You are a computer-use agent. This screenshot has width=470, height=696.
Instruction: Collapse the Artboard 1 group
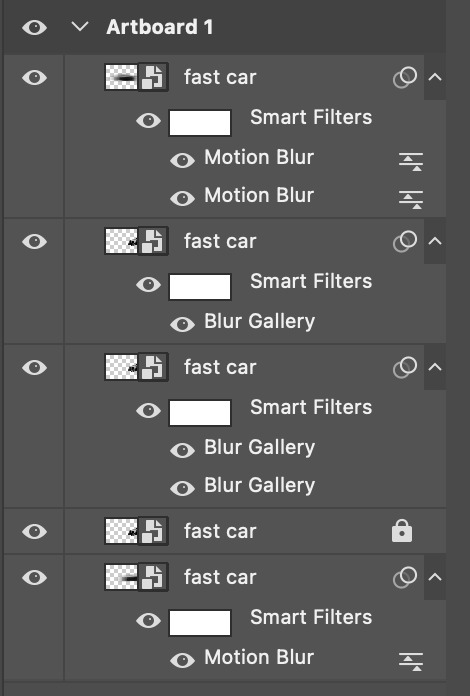pos(80,27)
